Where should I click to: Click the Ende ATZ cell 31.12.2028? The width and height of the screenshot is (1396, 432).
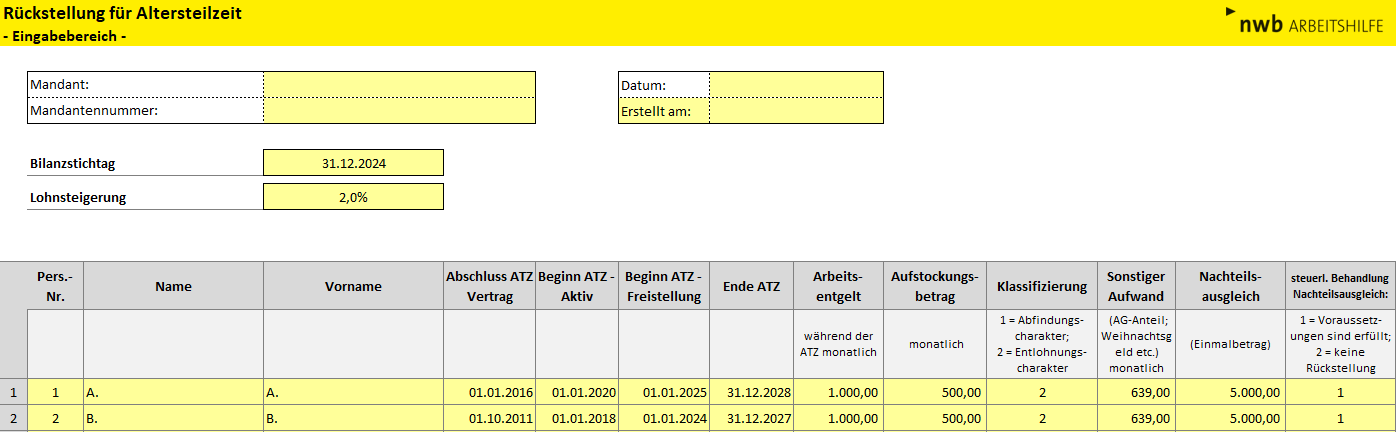point(752,393)
